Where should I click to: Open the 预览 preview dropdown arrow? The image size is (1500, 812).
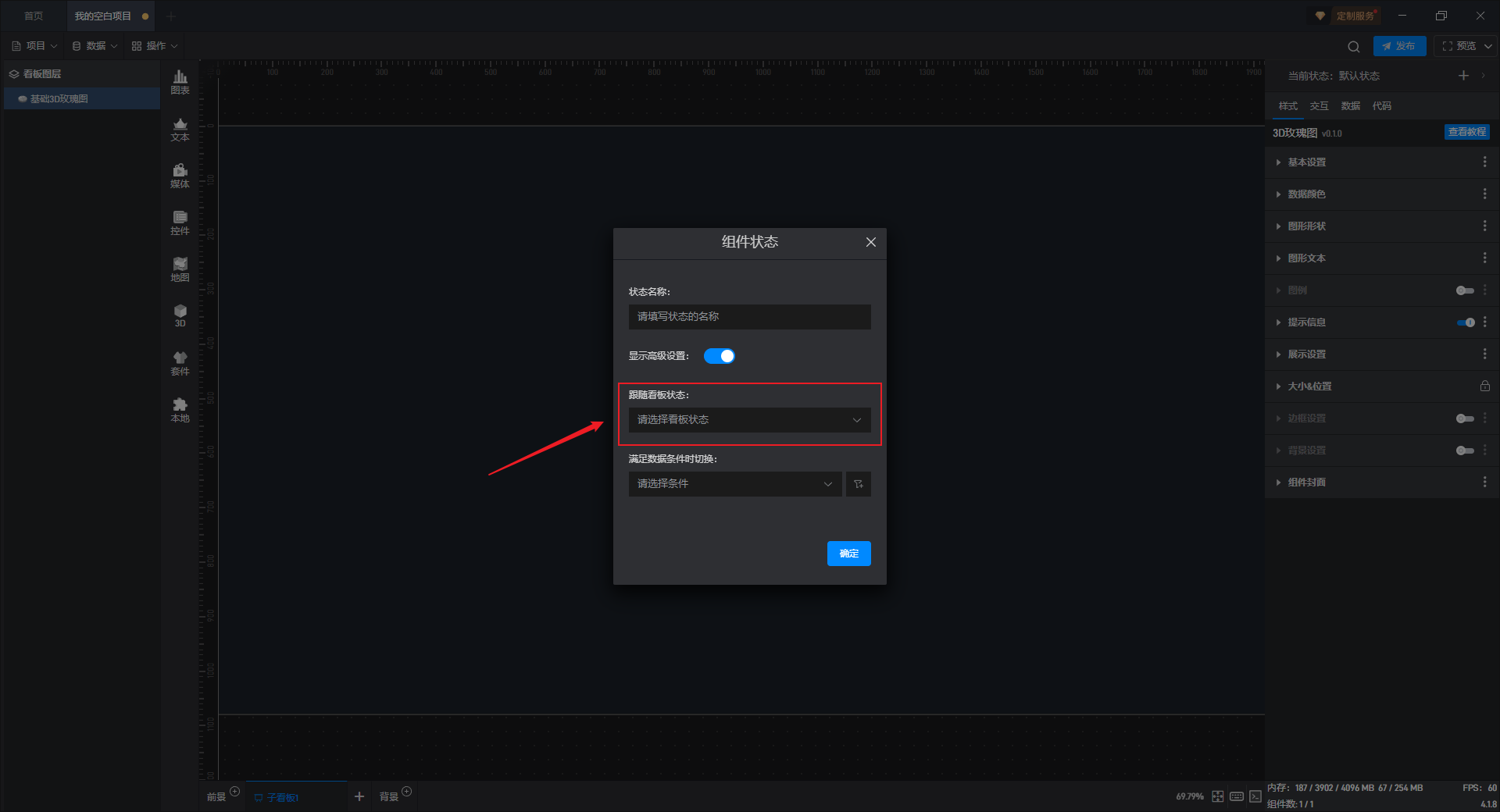coord(1487,46)
